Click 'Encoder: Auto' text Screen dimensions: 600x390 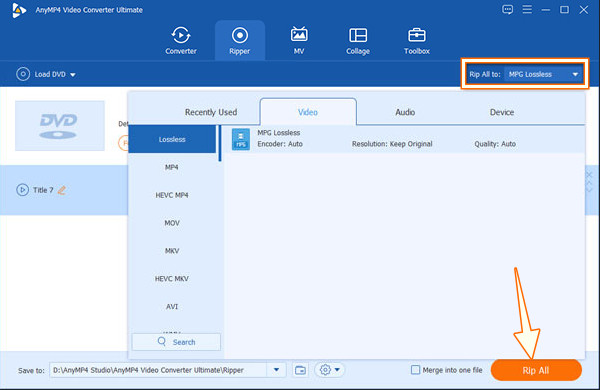(280, 144)
